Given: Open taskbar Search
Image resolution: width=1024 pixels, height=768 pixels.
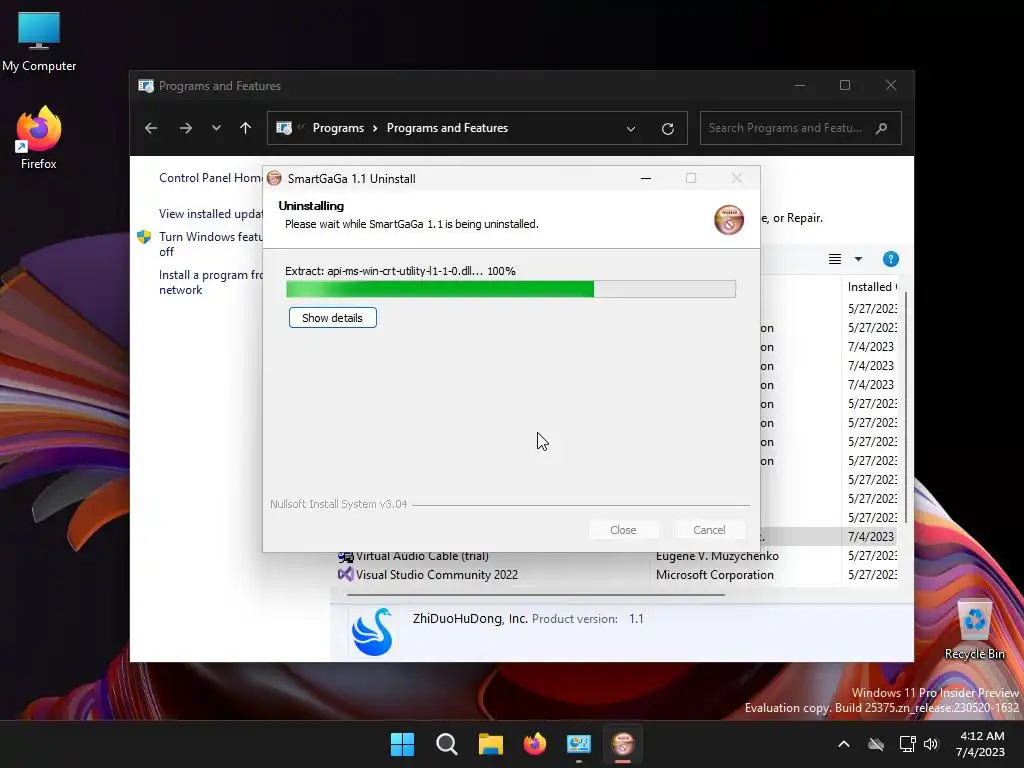Looking at the screenshot, I should [447, 744].
